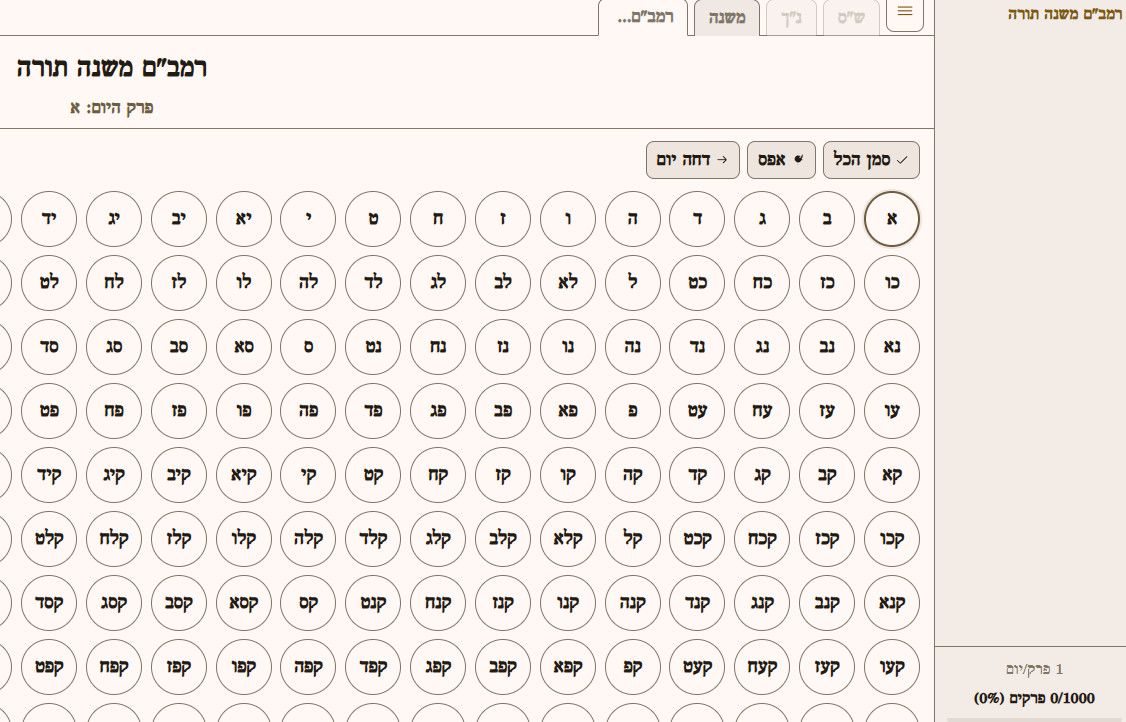1126x722 pixels.
Task: Click chapter עו circle
Action: (892, 410)
